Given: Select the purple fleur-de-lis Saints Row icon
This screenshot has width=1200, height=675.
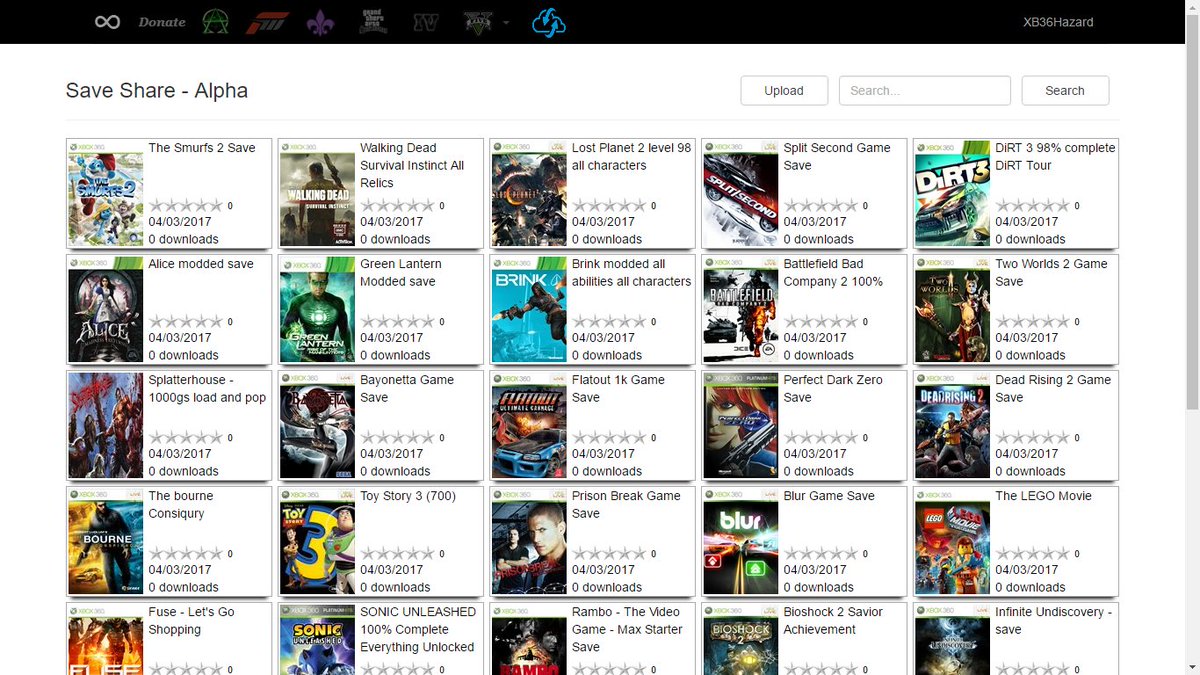Looking at the screenshot, I should 320,22.
